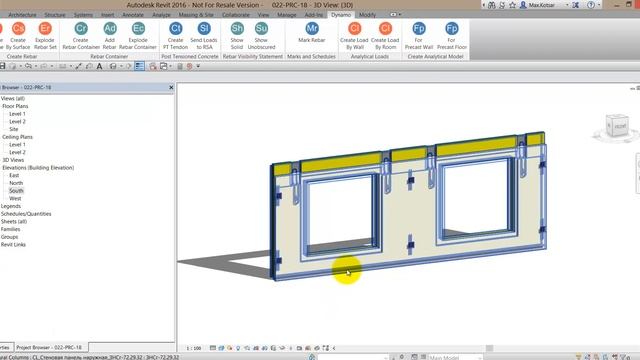Select Level 1 under Floor Plans
640x360 pixels.
[17, 114]
